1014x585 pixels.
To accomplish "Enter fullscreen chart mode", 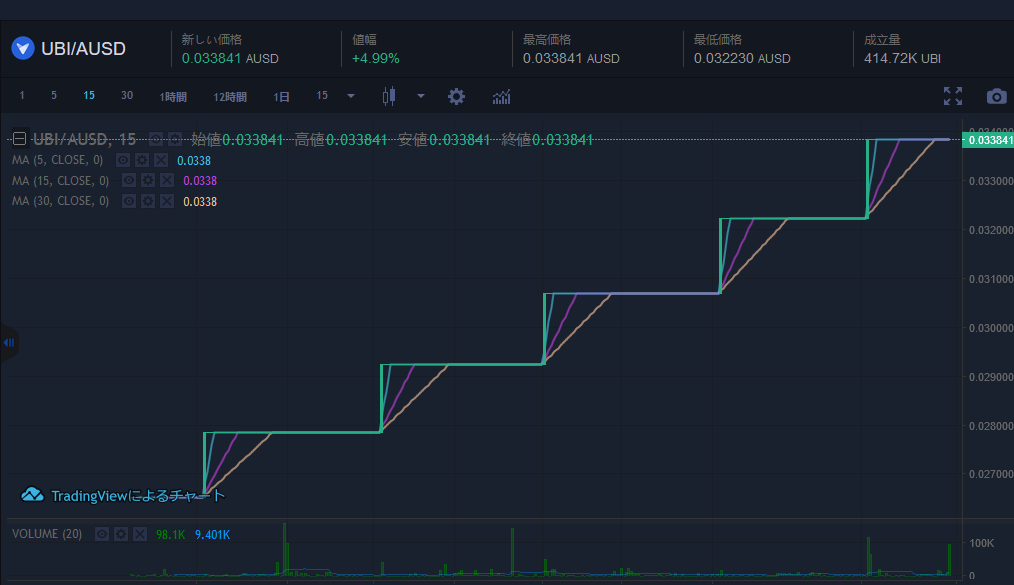I will click(x=953, y=96).
